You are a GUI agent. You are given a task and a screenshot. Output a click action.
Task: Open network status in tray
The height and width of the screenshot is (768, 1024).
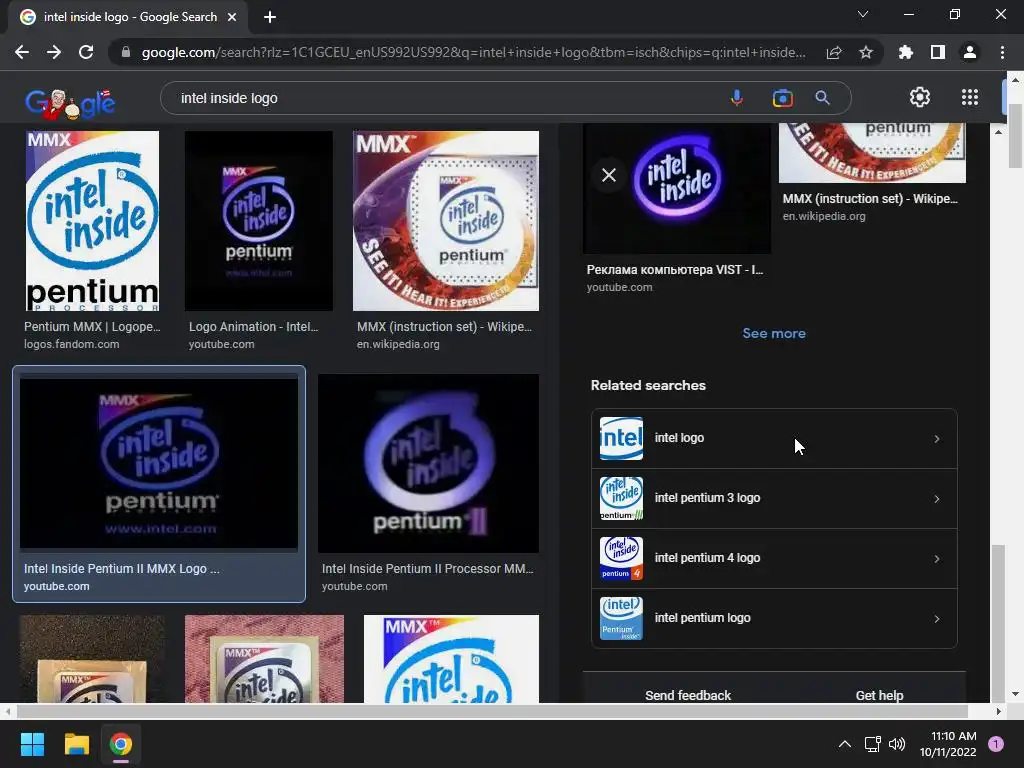[x=872, y=744]
